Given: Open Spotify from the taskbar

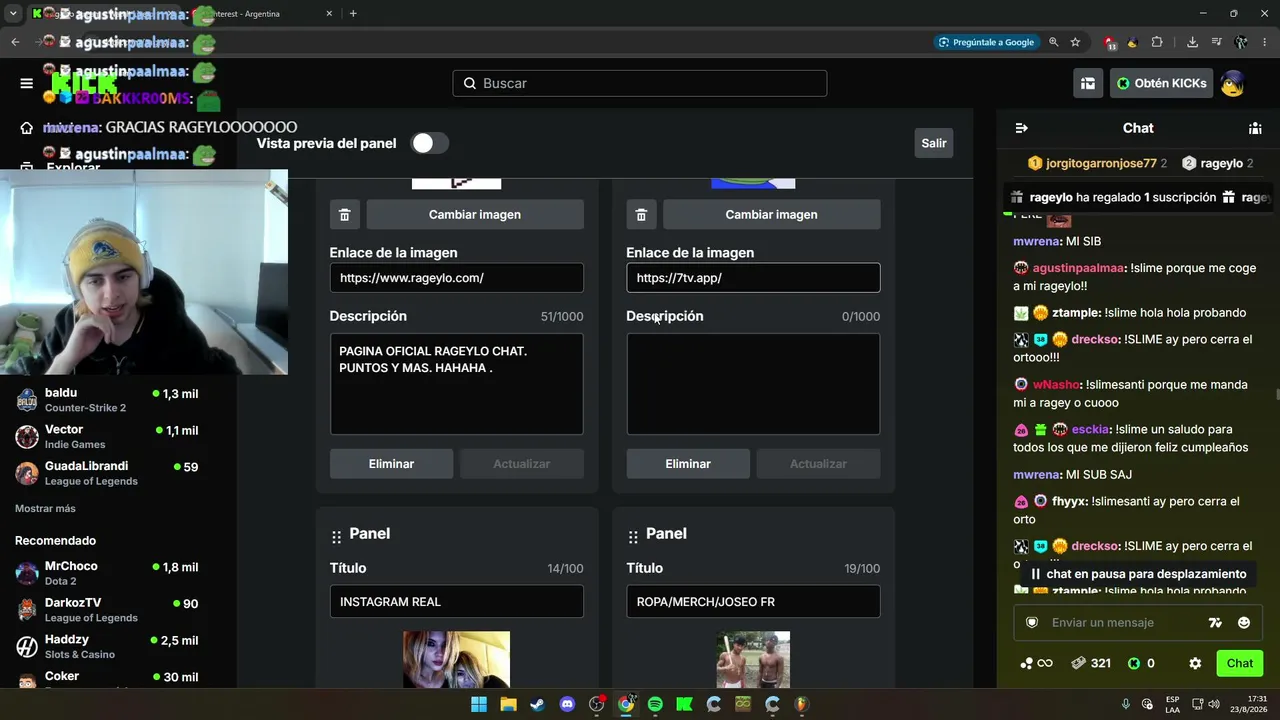Looking at the screenshot, I should 655,704.
